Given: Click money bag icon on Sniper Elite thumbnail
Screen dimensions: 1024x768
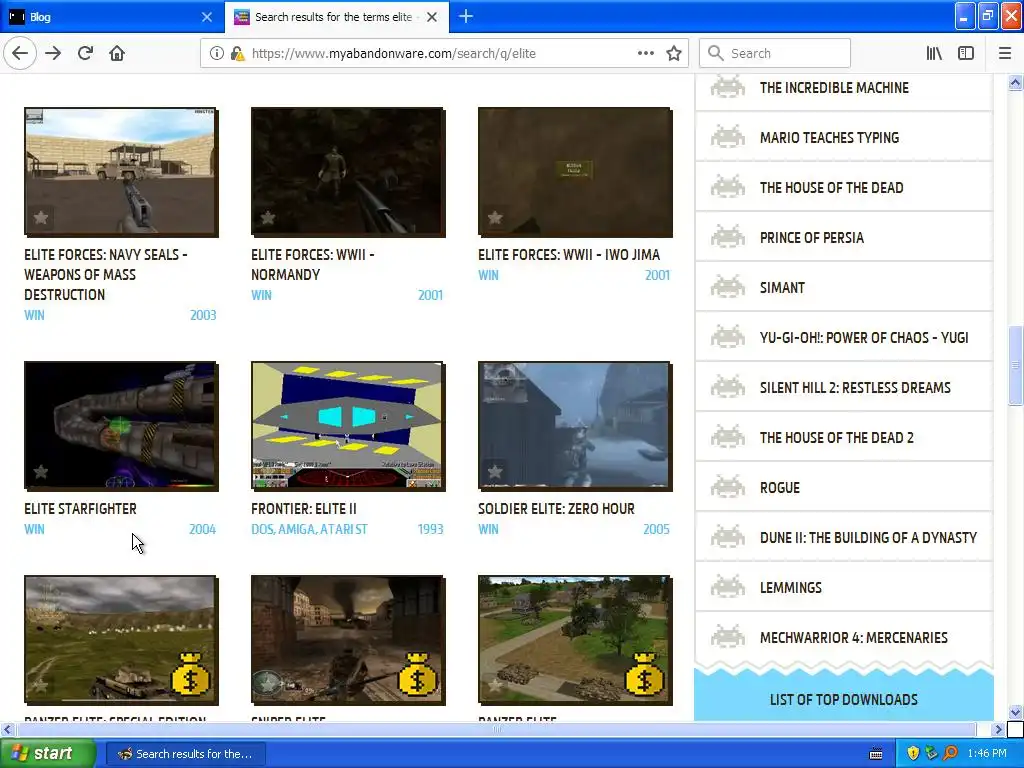Looking at the screenshot, I should point(417,673).
